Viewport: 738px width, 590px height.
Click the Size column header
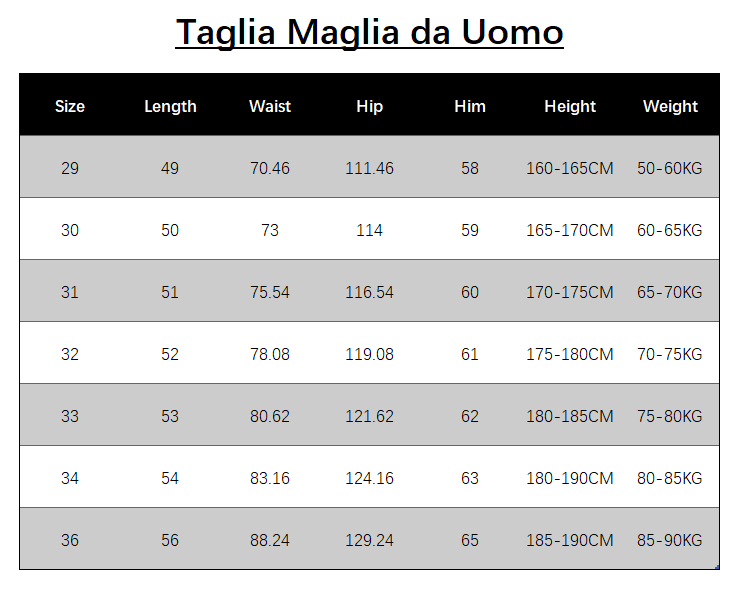[70, 106]
